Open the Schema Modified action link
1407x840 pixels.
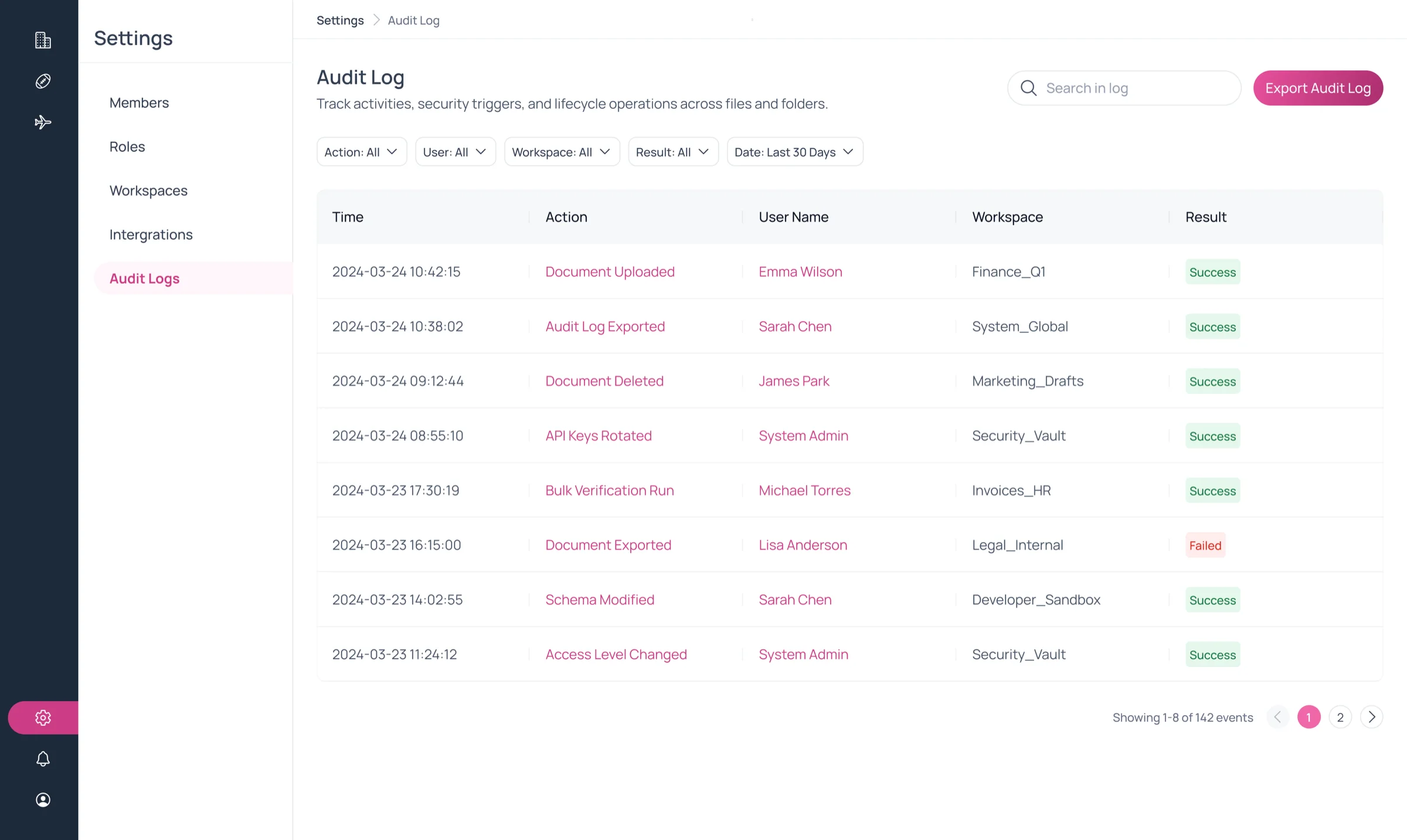point(600,599)
